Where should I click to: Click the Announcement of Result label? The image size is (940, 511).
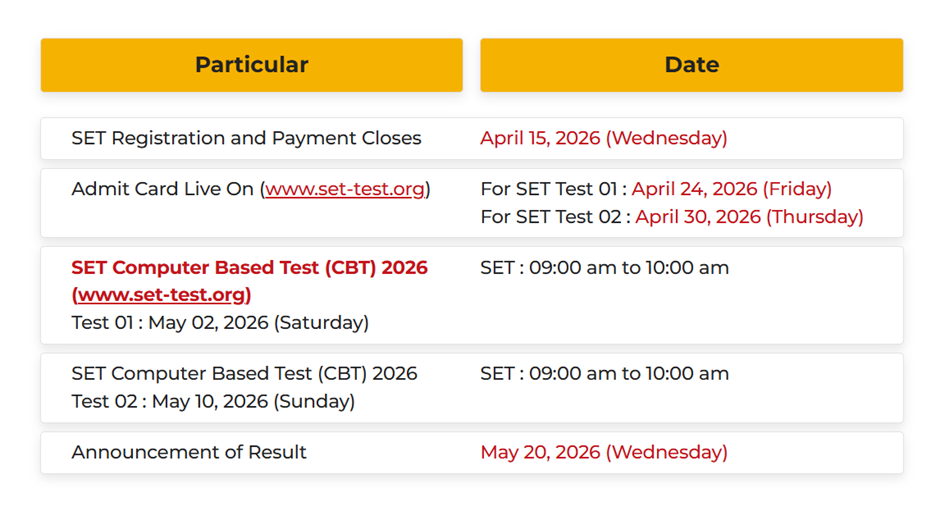189,452
